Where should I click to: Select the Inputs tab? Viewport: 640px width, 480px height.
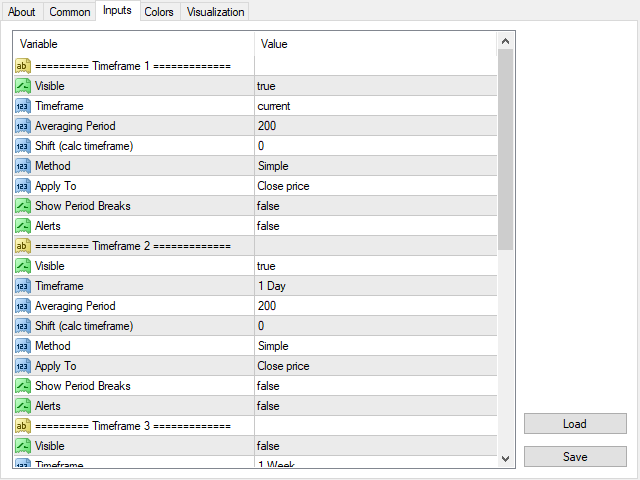click(117, 10)
